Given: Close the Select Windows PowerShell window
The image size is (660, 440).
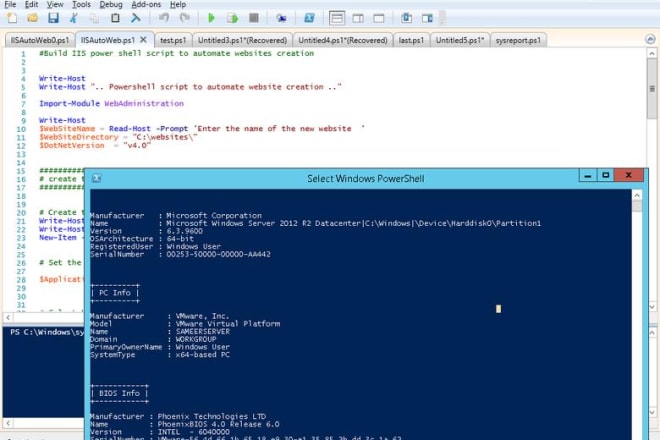Looking at the screenshot, I should pyautogui.click(x=629, y=175).
